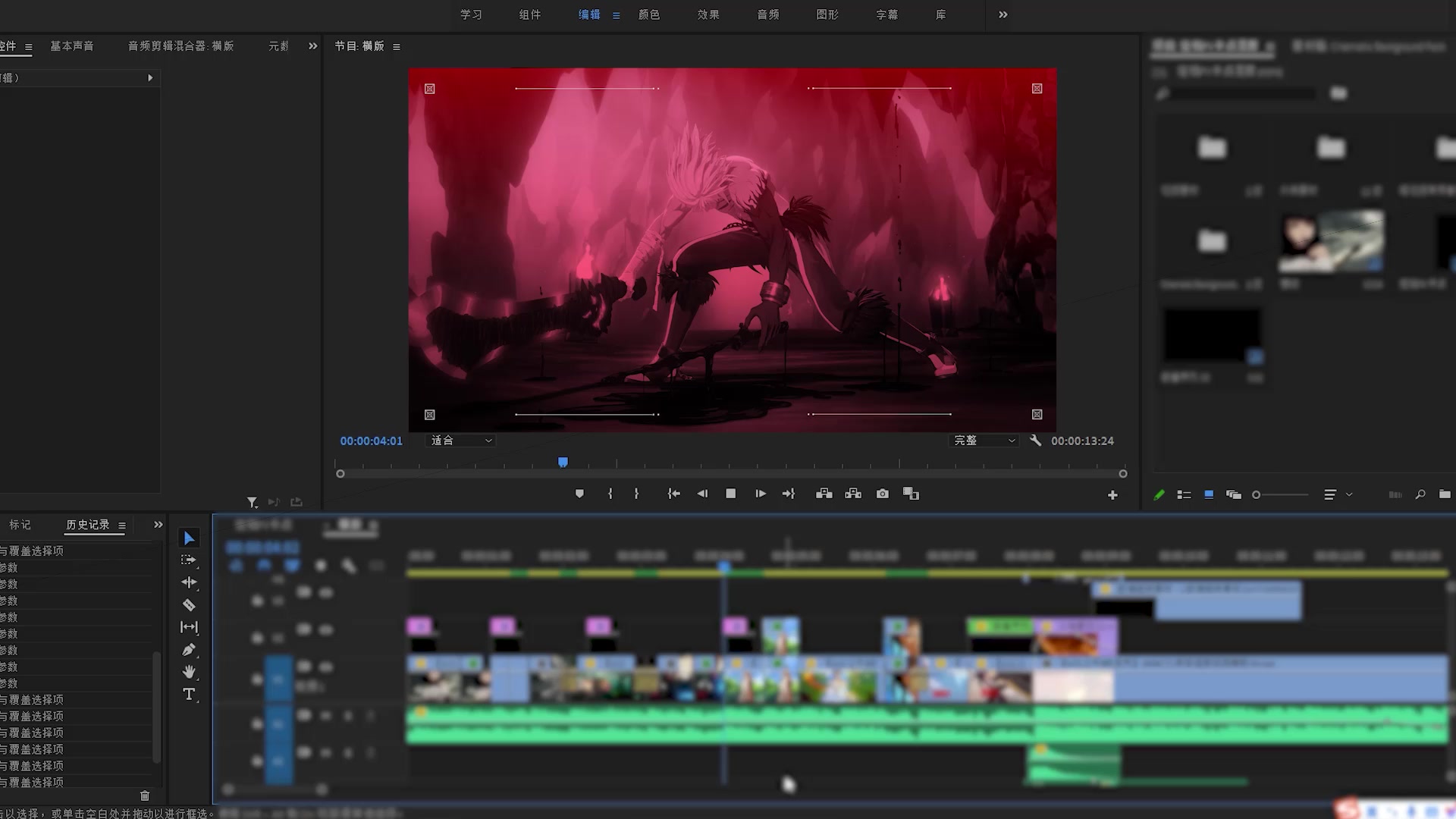Image resolution: width=1456 pixels, height=819 pixels.
Task: Open the 适合 zoom level dropdown
Action: [x=461, y=441]
